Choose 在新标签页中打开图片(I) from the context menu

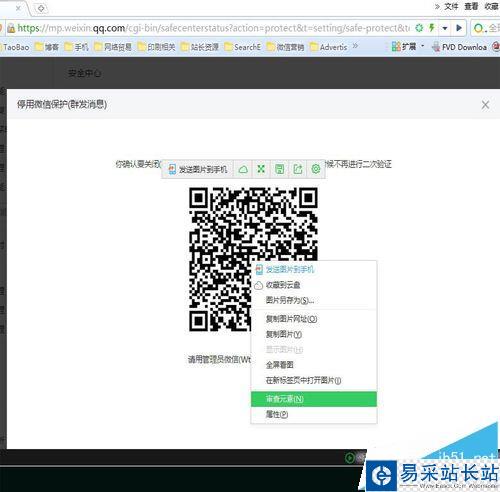point(314,380)
